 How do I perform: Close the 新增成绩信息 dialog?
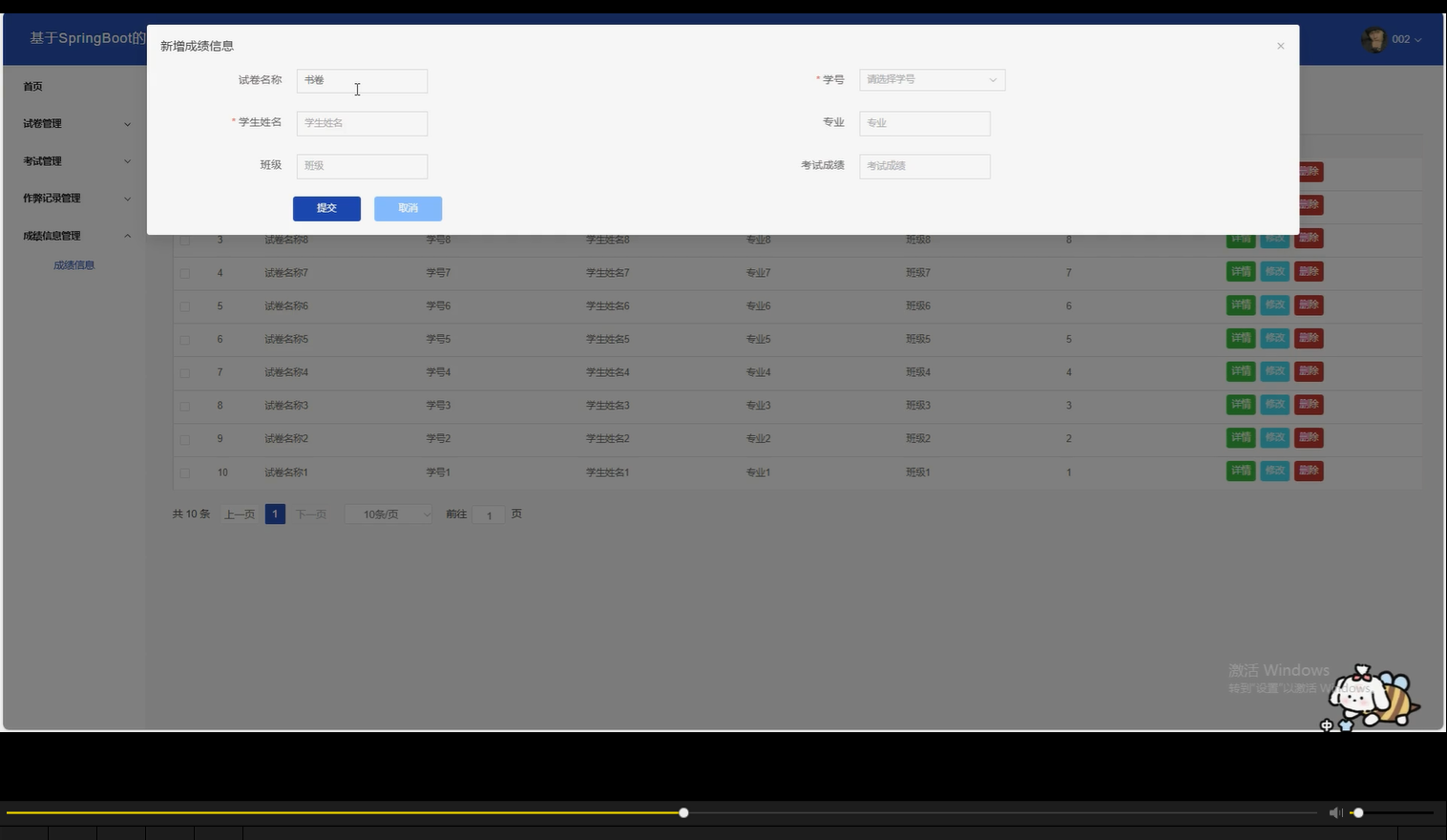1281,46
